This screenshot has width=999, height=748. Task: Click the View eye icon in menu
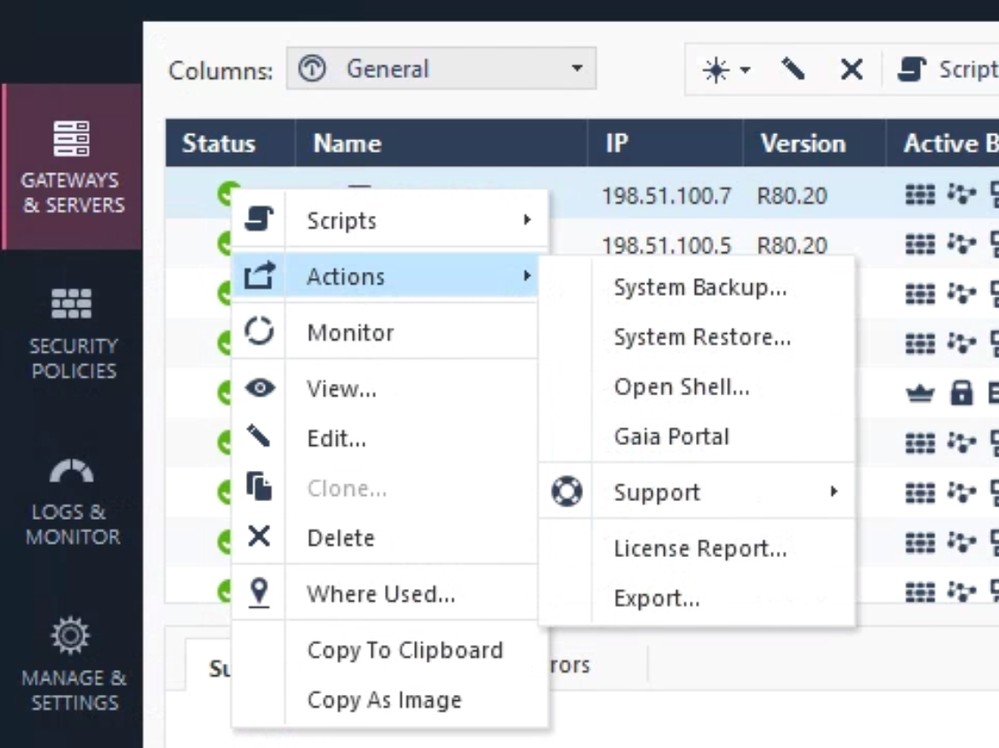point(260,387)
